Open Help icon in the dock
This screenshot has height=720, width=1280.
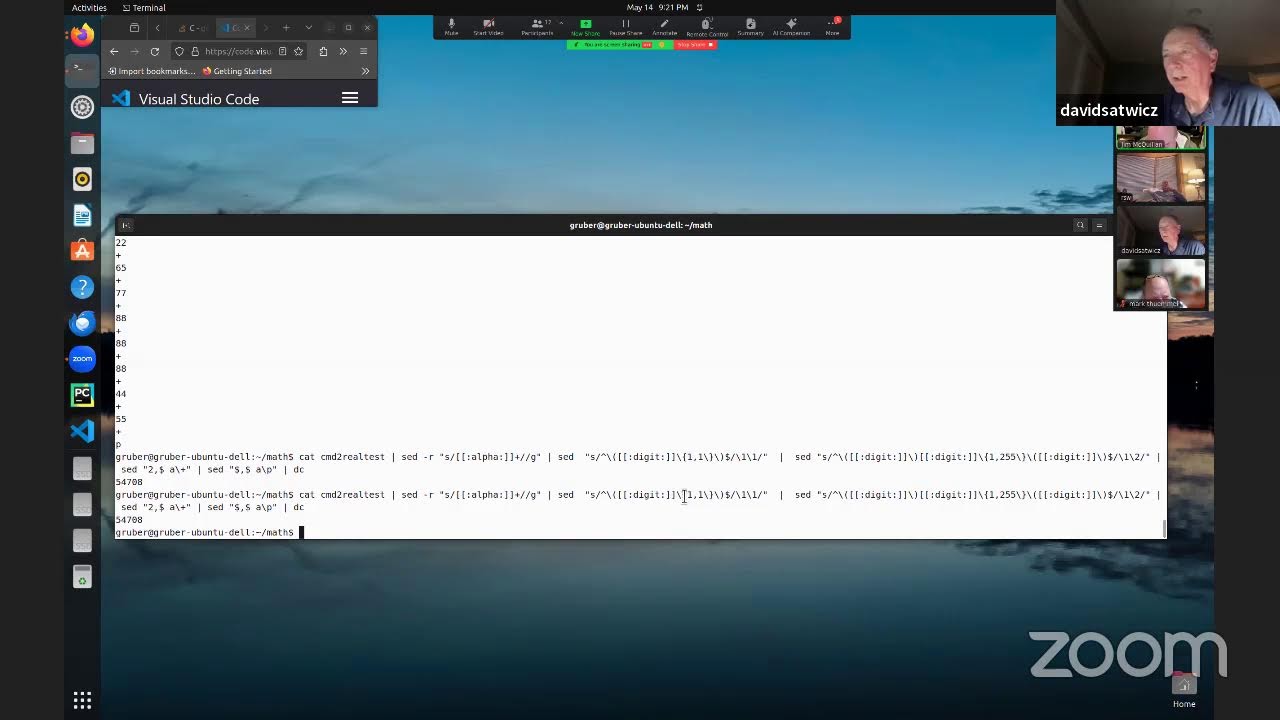[x=82, y=287]
